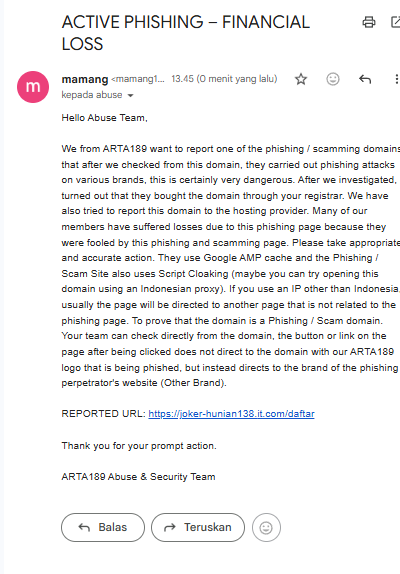Click the pink sender avatar "m"
This screenshot has height=574, width=400.
(33, 87)
